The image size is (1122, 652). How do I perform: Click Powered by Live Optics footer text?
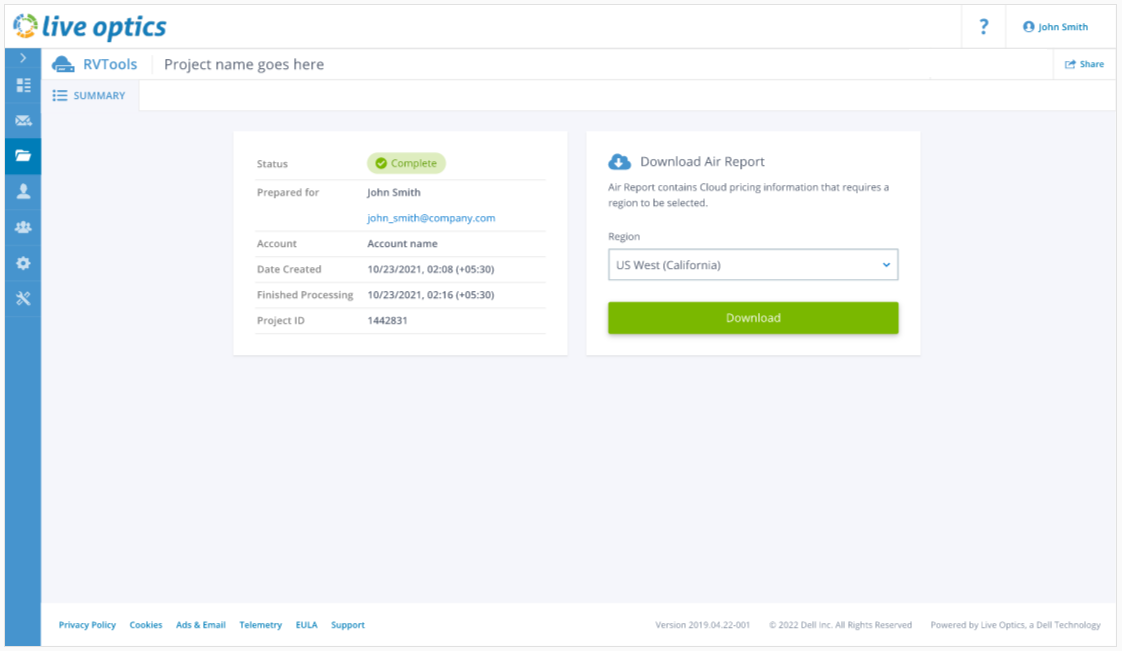(1015, 625)
